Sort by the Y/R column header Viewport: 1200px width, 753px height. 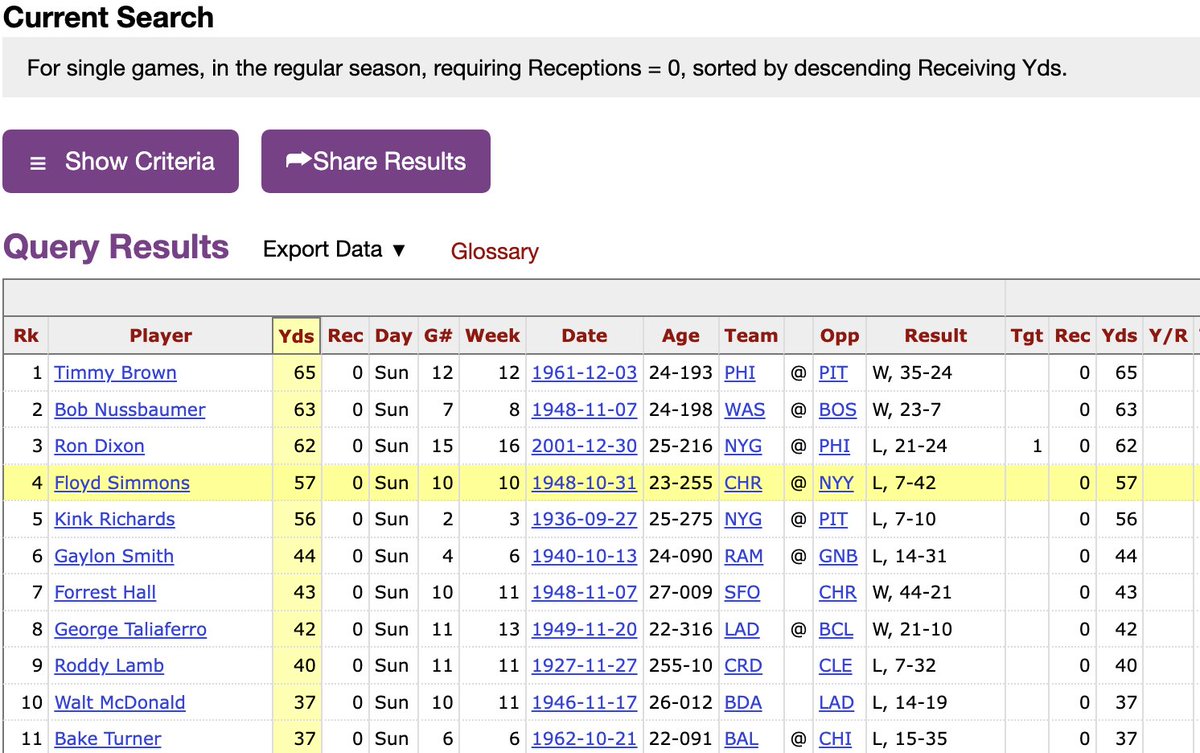(1167, 336)
